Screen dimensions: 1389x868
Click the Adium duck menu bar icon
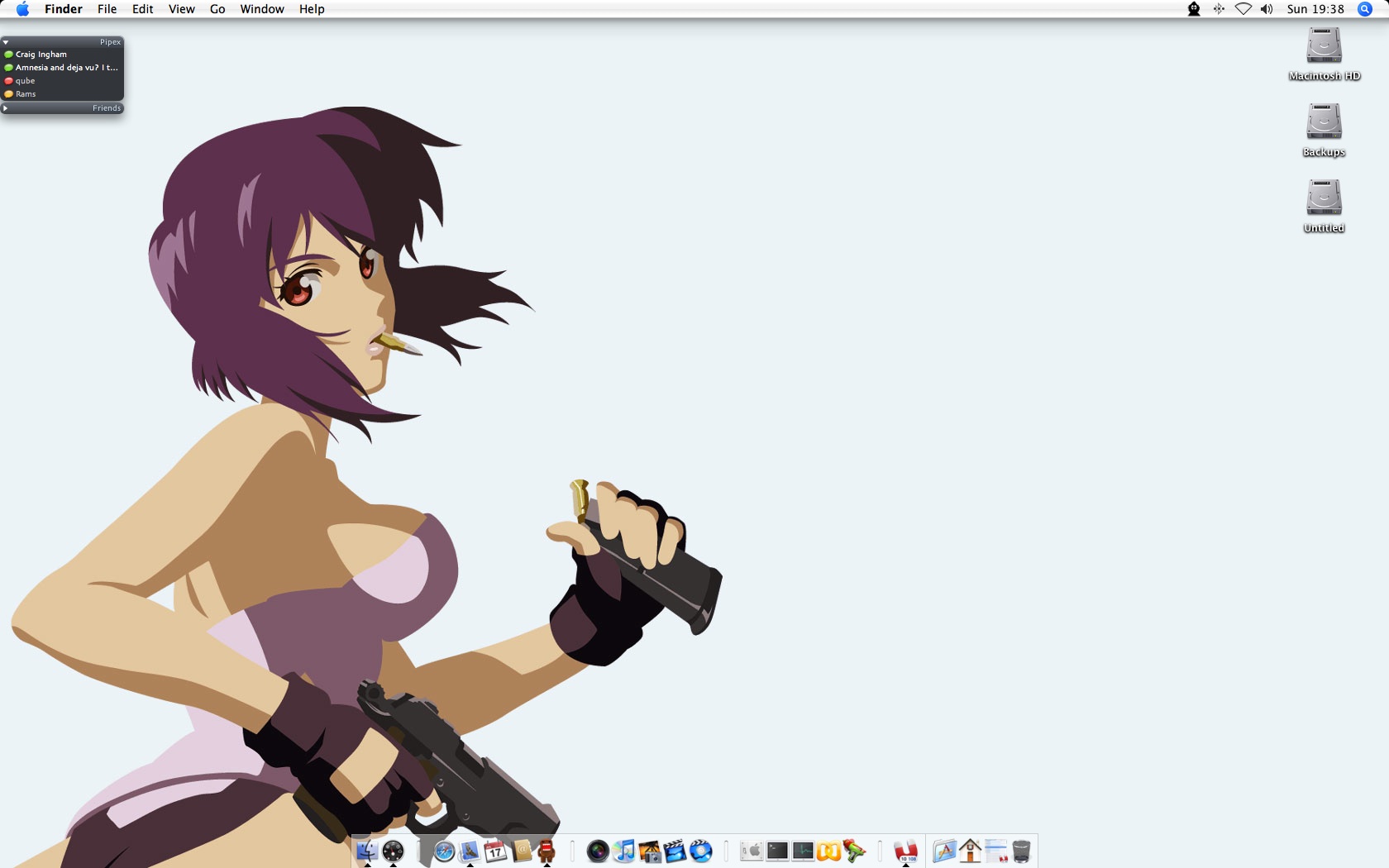click(x=1194, y=9)
